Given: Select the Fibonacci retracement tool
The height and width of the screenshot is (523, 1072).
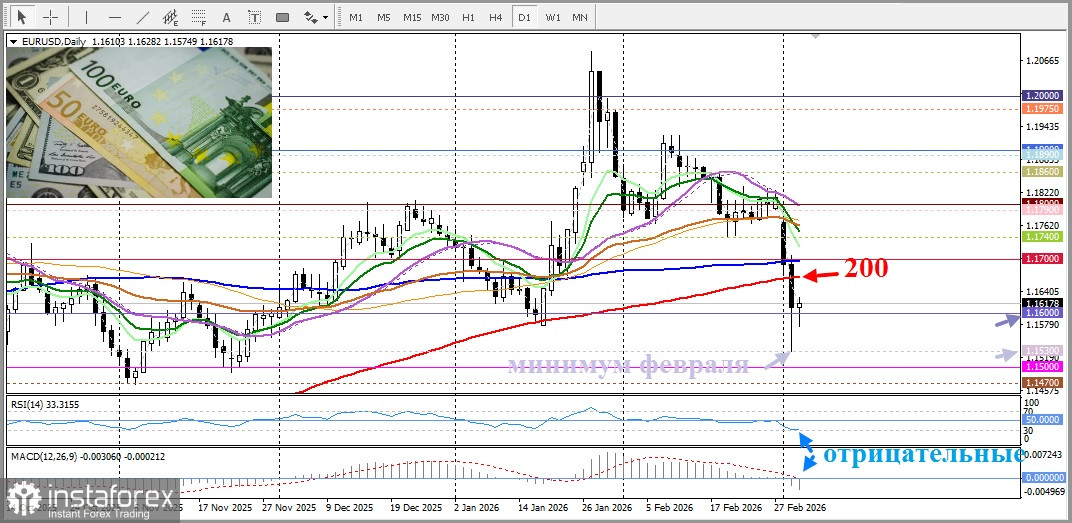Looking at the screenshot, I should tap(198, 17).
